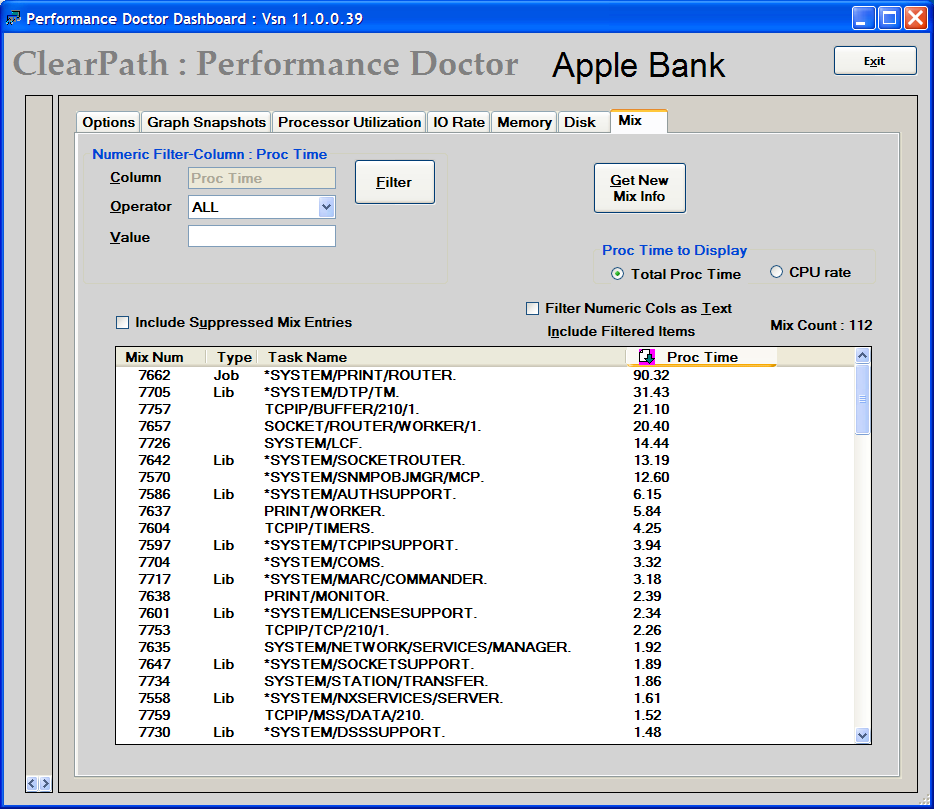Viewport: 934px width, 809px height.
Task: Go to the Processor Utilization tab
Action: pos(350,122)
